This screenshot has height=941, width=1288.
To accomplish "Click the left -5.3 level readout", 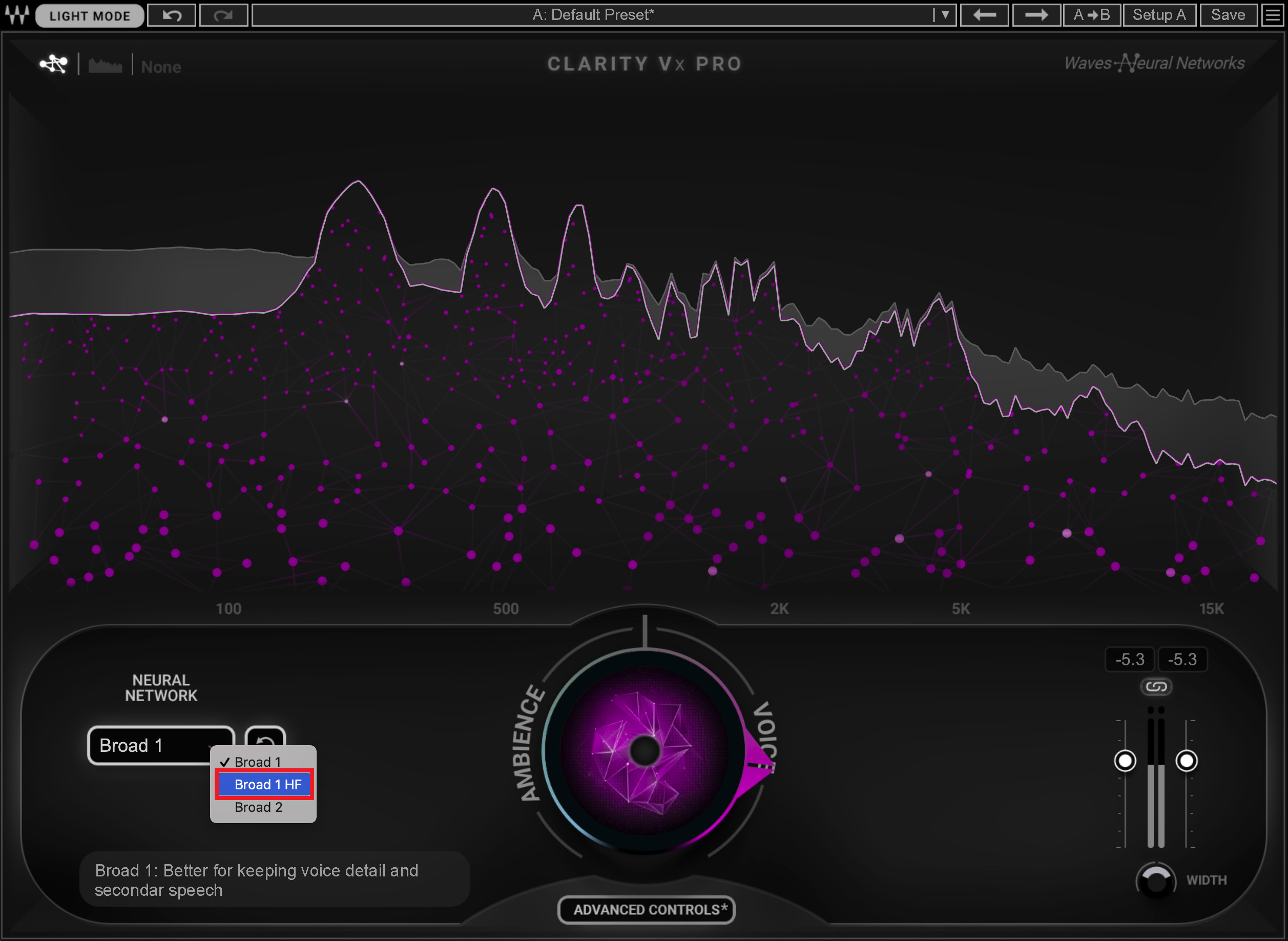I will point(1130,660).
